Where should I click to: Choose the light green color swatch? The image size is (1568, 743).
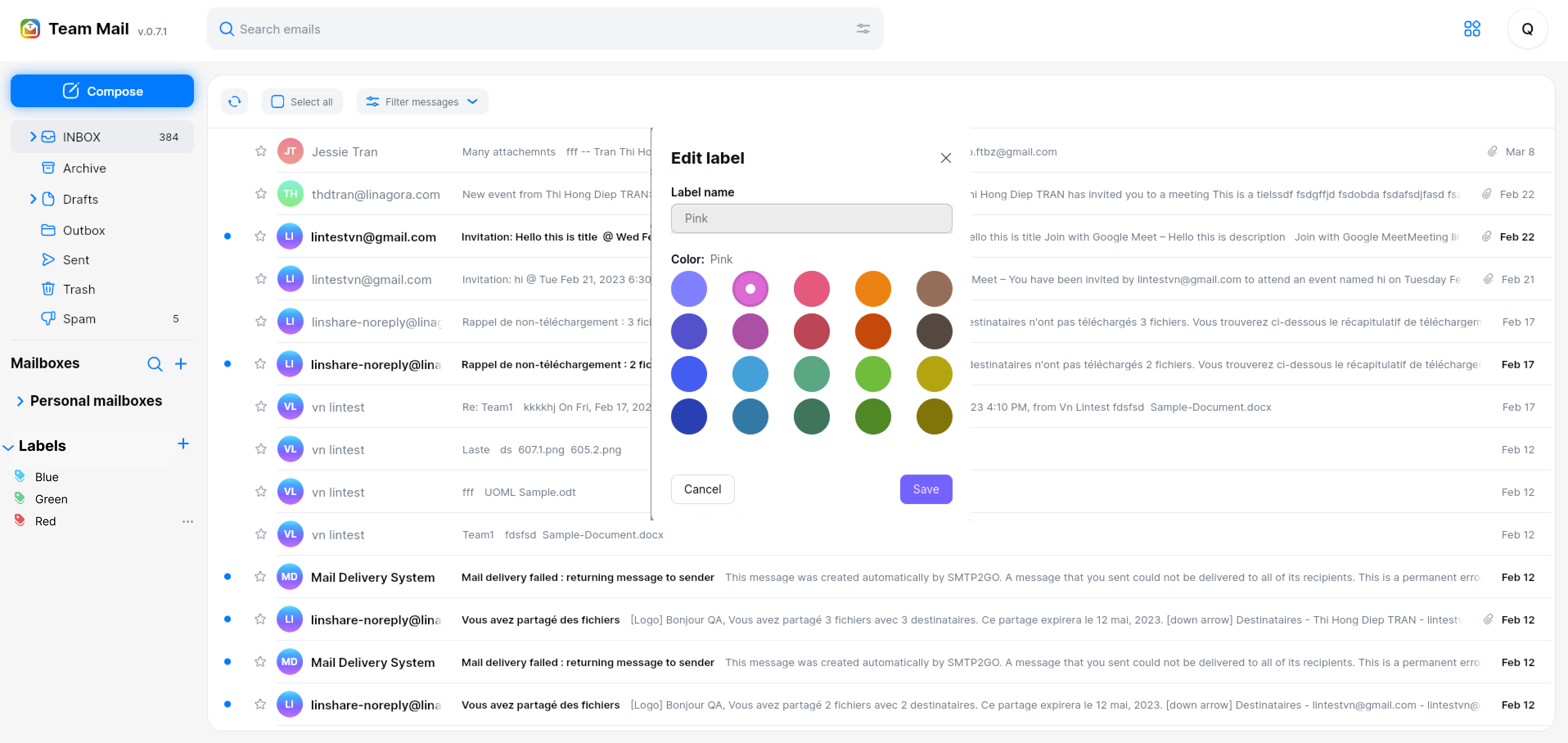(872, 374)
